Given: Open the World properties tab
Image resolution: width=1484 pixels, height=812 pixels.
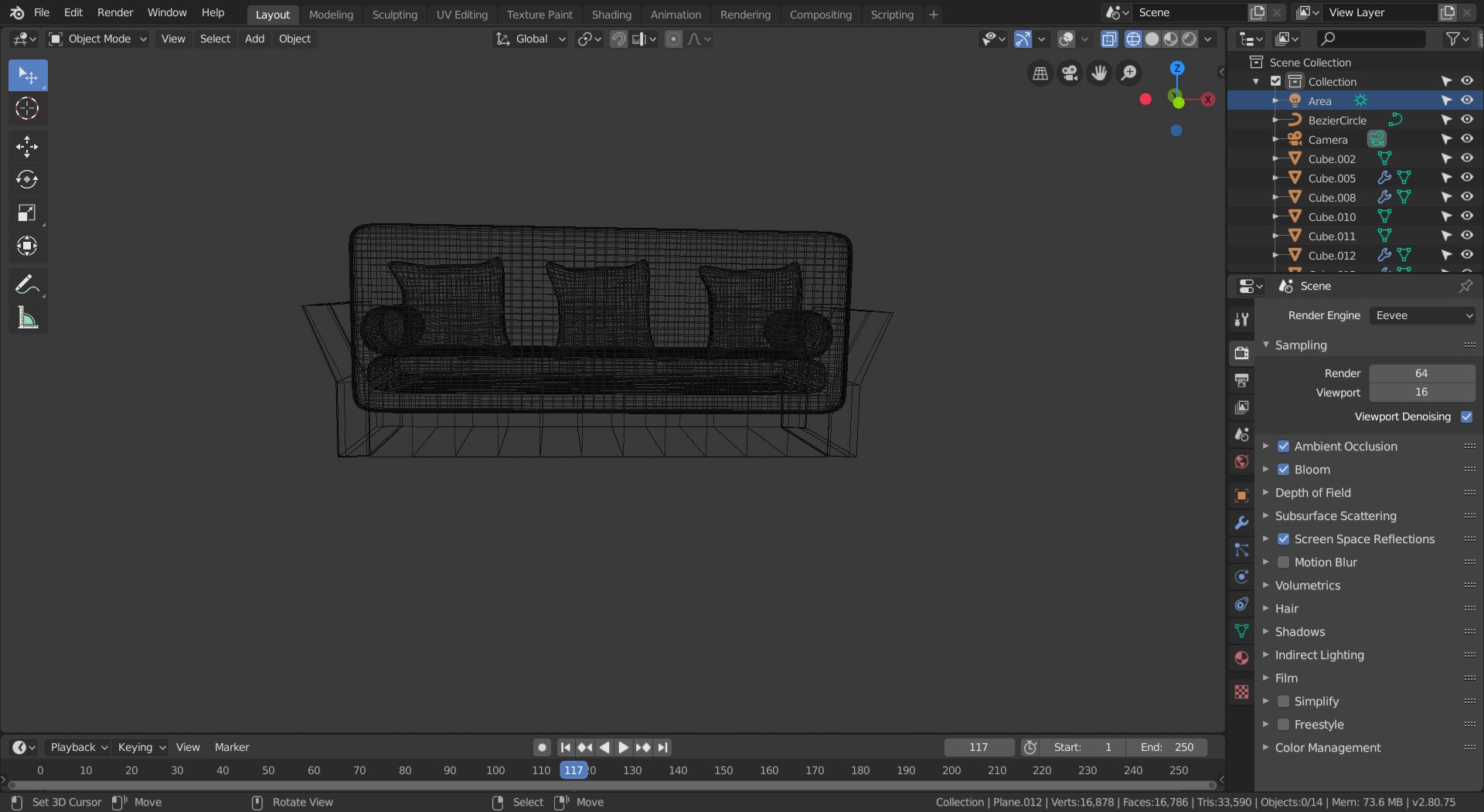Looking at the screenshot, I should point(1242,461).
